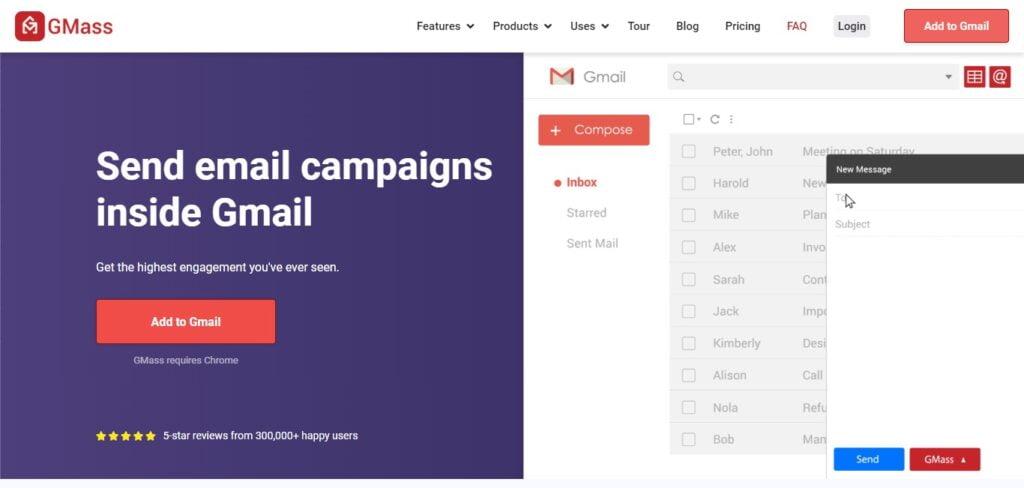The width and height of the screenshot is (1024, 488).
Task: Go to the Pricing page
Action: tap(742, 26)
